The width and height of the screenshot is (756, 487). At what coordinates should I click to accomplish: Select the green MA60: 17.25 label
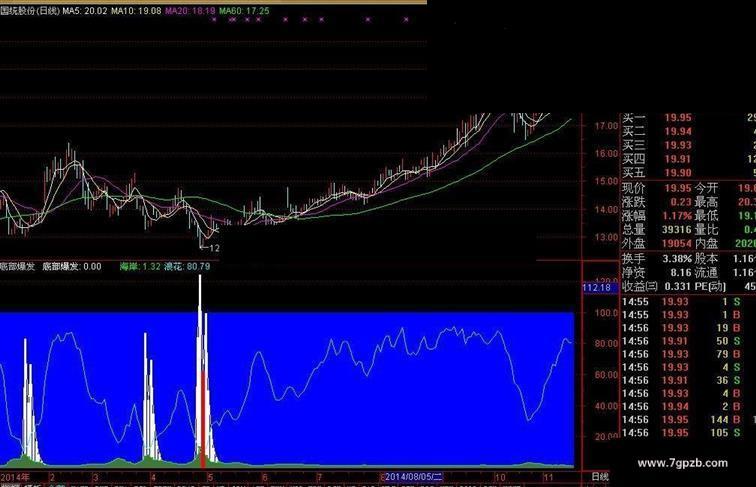tap(244, 11)
